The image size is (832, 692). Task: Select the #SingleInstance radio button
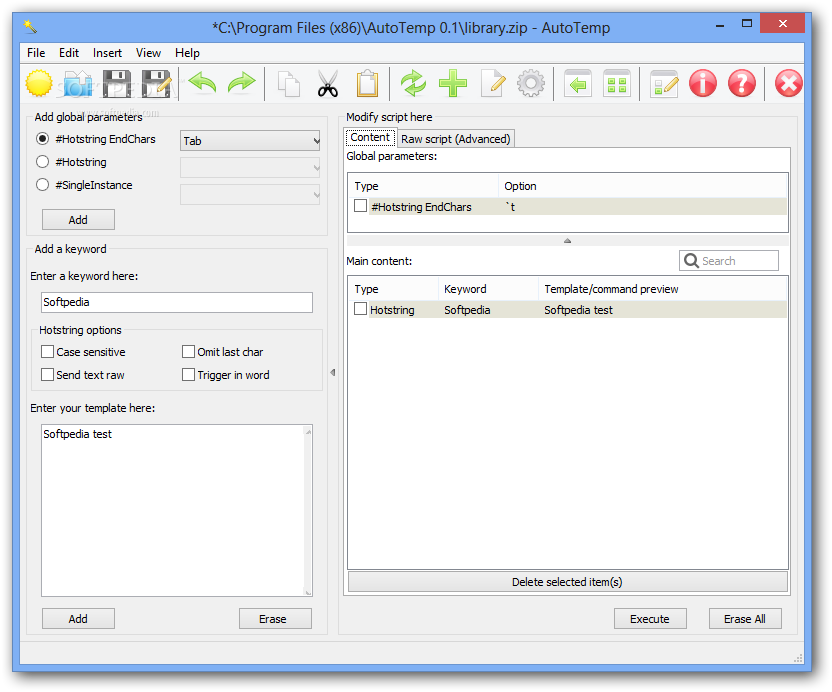(x=42, y=185)
